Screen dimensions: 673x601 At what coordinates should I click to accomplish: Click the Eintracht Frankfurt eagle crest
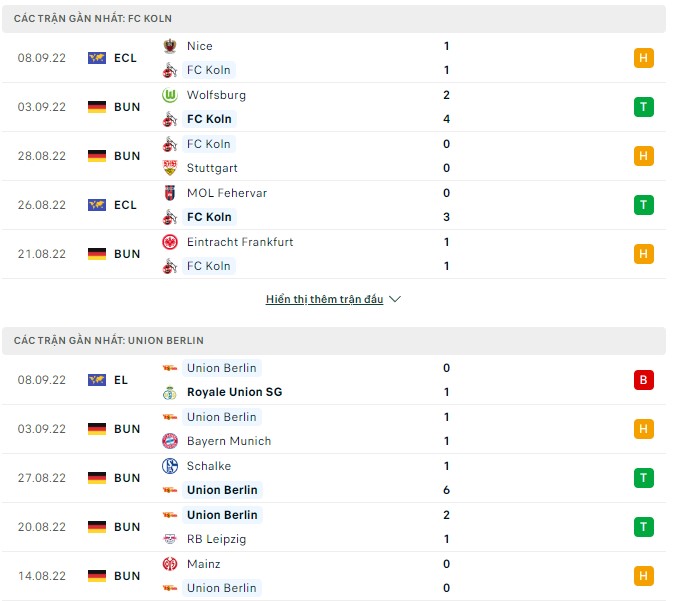coord(170,242)
